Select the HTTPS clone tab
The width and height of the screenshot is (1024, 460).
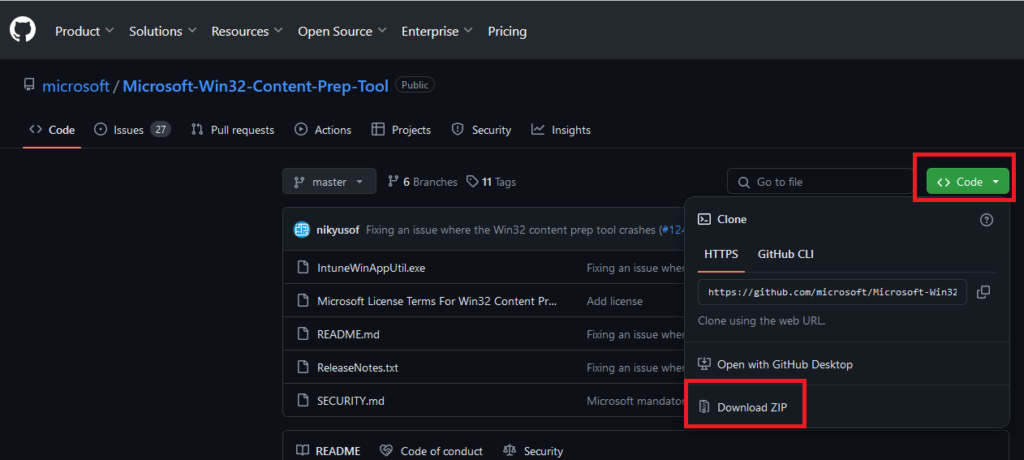click(721, 254)
